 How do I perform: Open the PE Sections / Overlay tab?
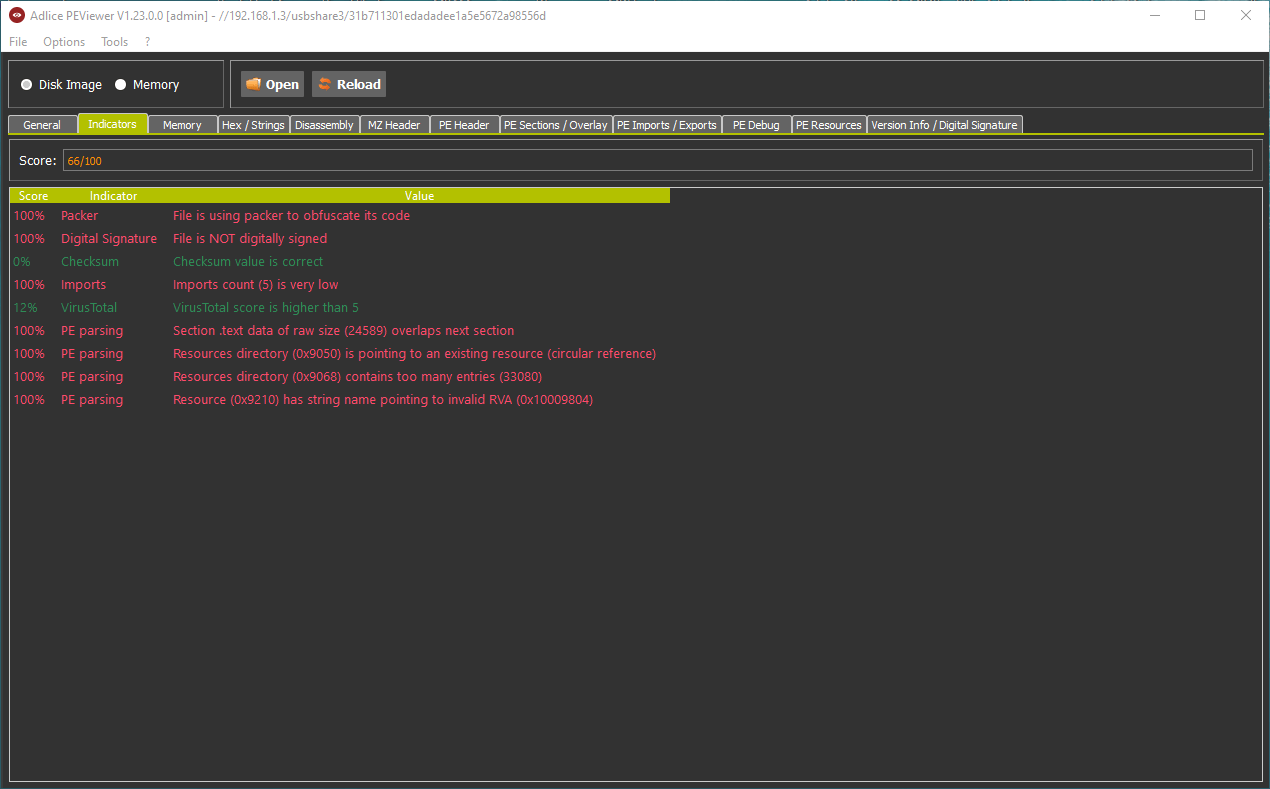pos(555,125)
